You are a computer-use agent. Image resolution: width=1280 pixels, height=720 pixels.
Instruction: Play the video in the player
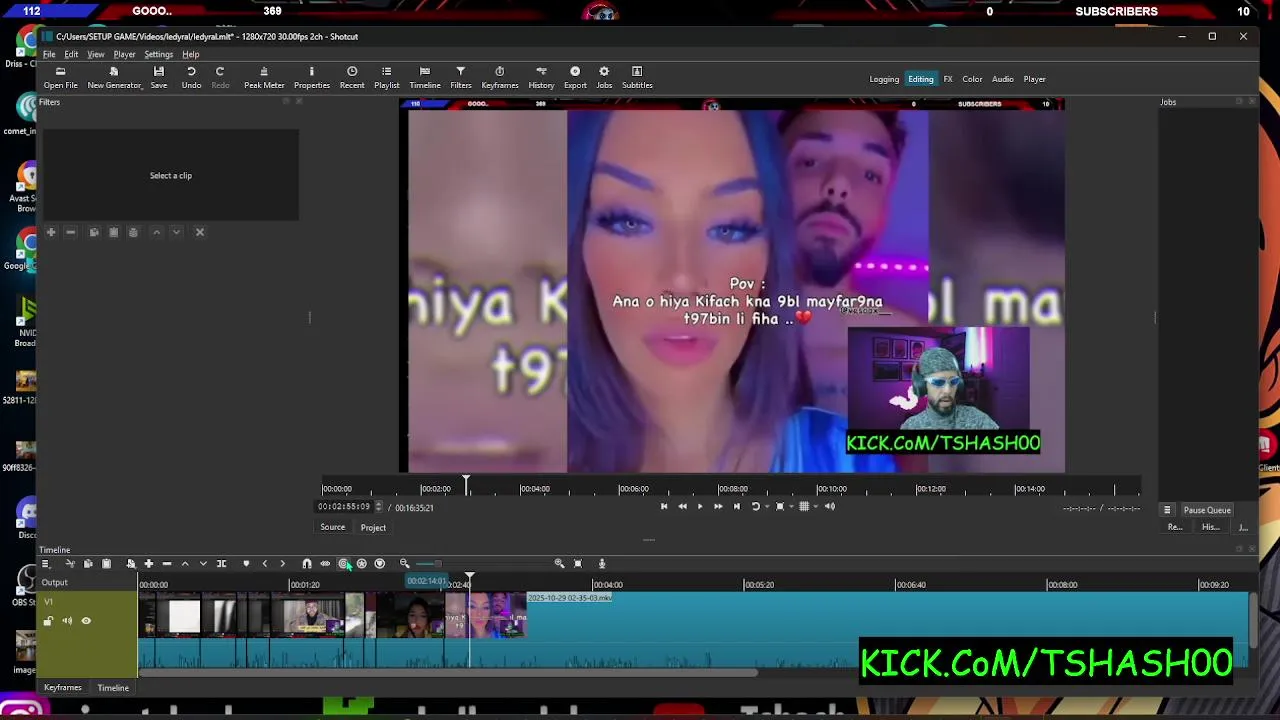[700, 506]
